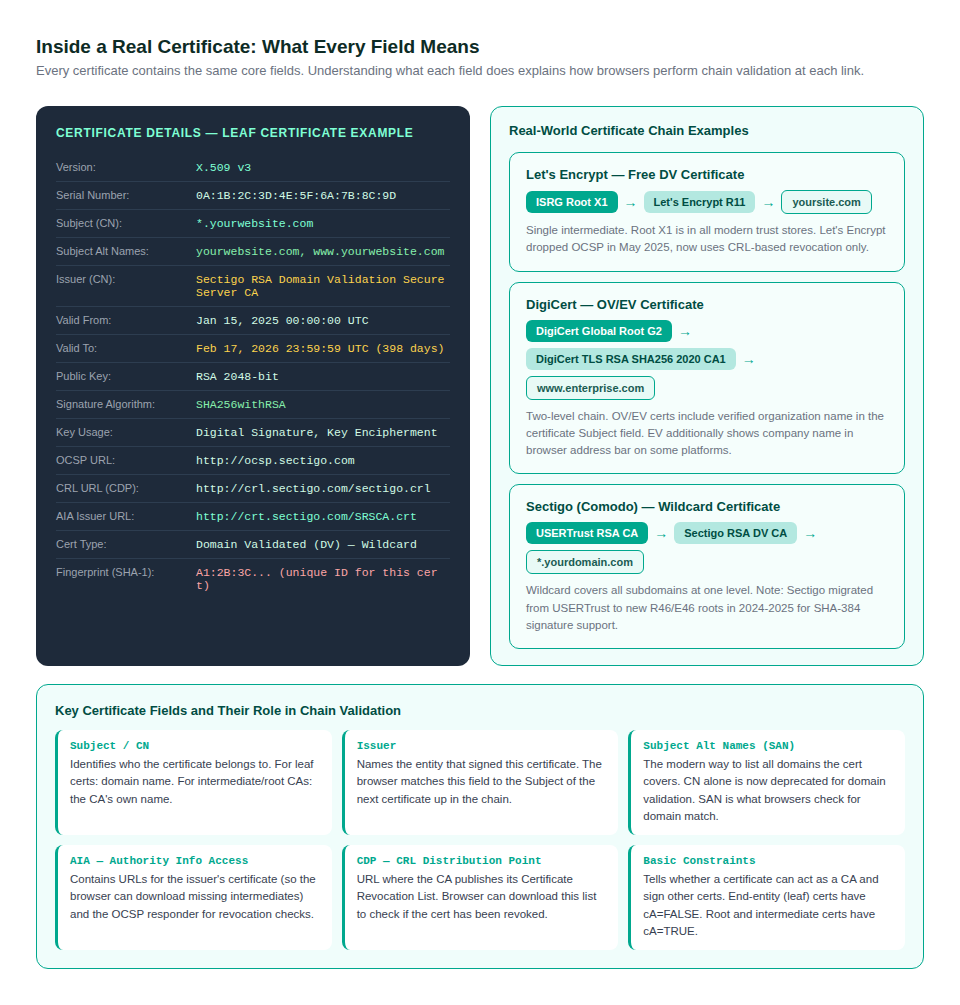
Task: Click the arrow after Let's Encrypt R11
Action: (x=768, y=204)
